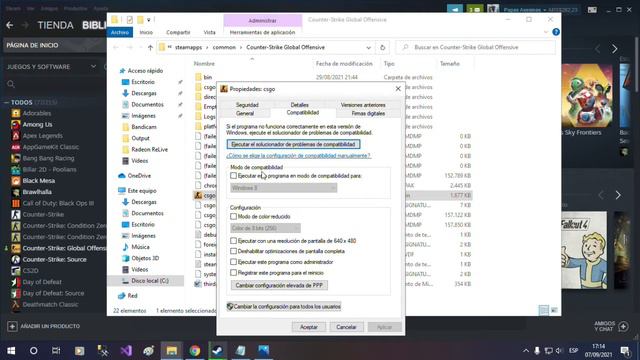Open Música folder in Explorer sidebar
Image resolution: width=640 pixels, height=360 pixels.
[x=140, y=247]
